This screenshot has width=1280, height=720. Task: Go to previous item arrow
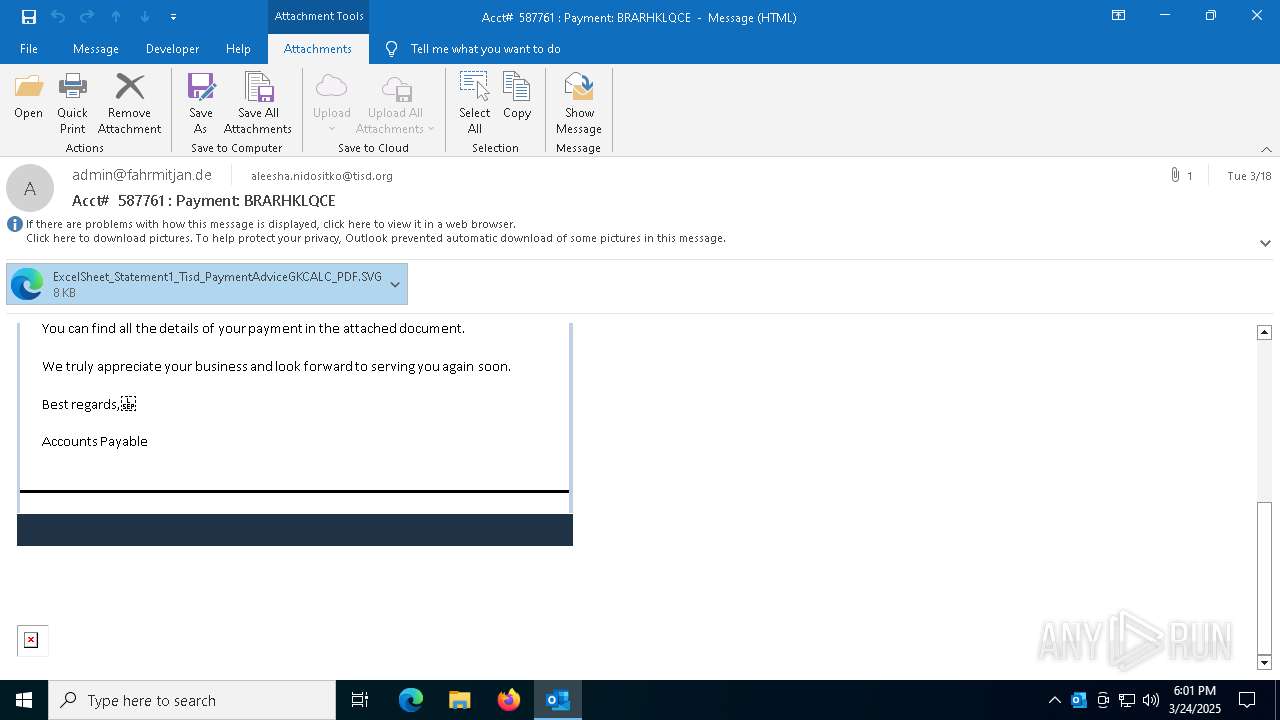coord(116,17)
